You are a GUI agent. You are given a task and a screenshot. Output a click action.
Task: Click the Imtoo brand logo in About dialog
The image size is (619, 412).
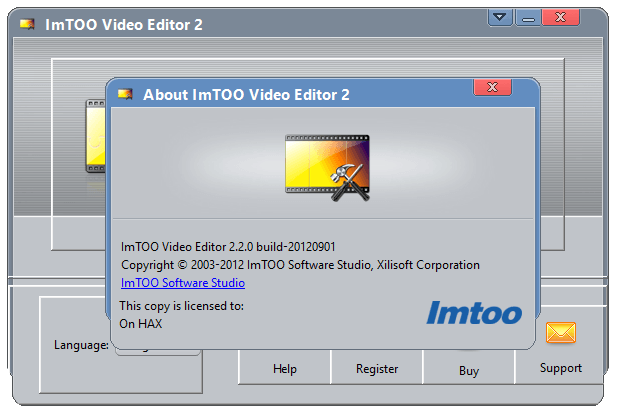(x=474, y=313)
